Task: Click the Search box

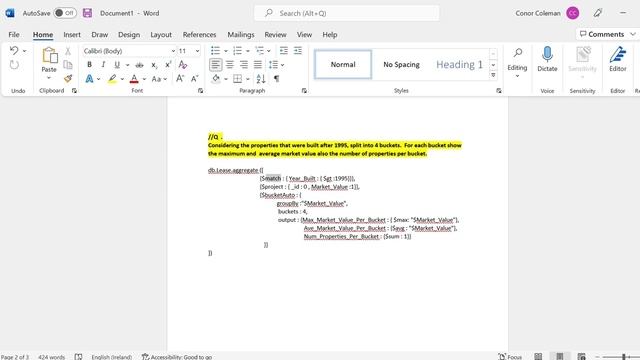Action: tap(347, 13)
